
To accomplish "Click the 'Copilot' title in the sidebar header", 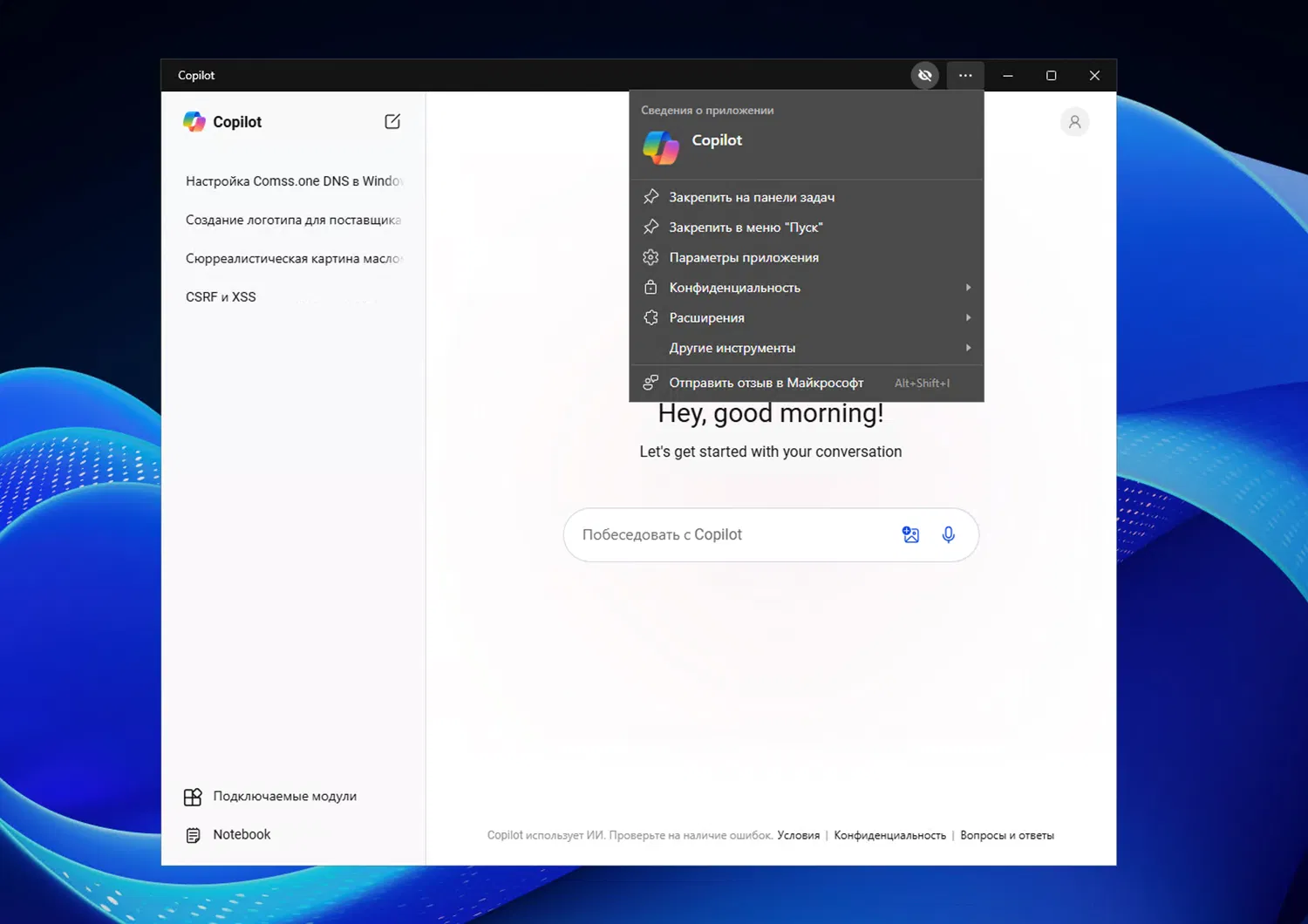I will pyautogui.click(x=237, y=122).
